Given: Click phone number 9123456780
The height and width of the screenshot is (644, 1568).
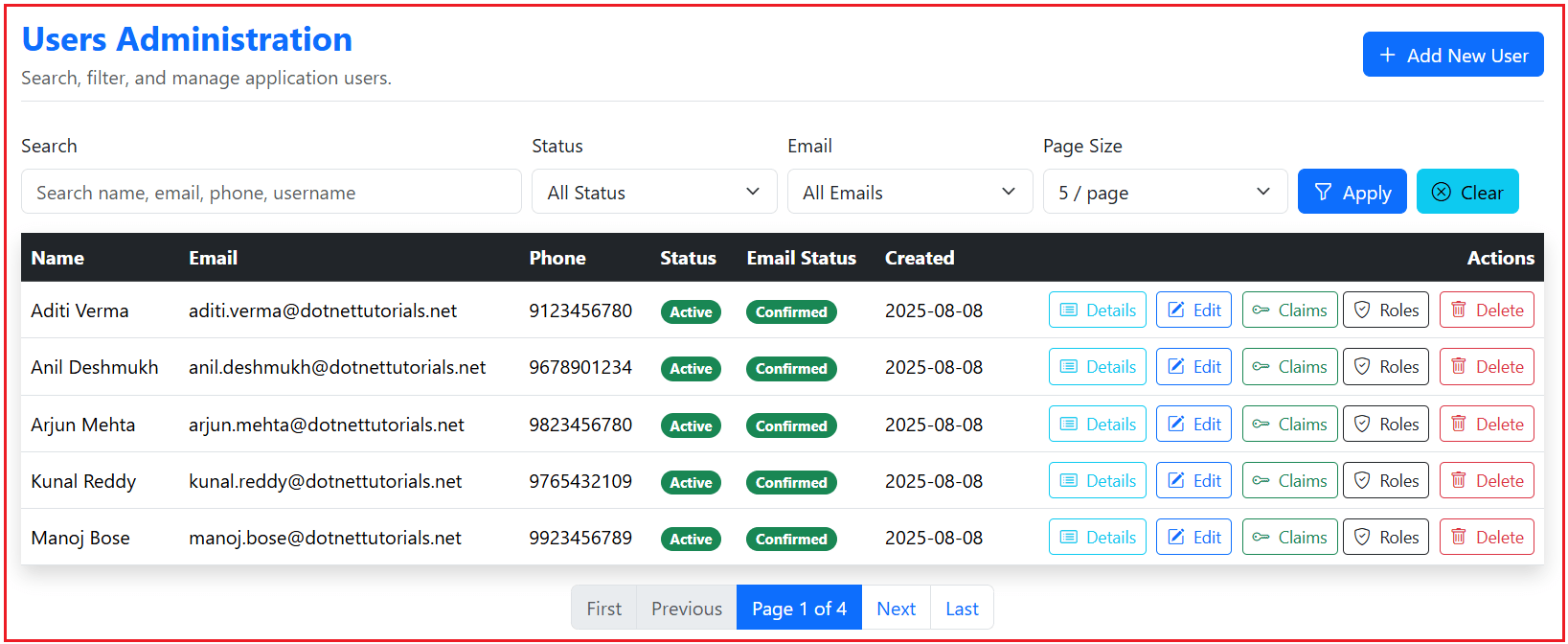Looking at the screenshot, I should [x=580, y=310].
